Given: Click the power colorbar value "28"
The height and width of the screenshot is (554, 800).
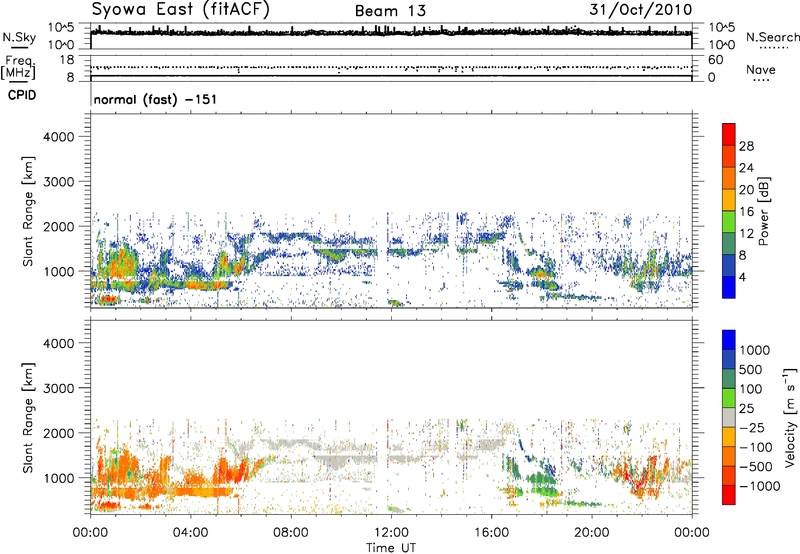Looking at the screenshot, I should 746,146.
